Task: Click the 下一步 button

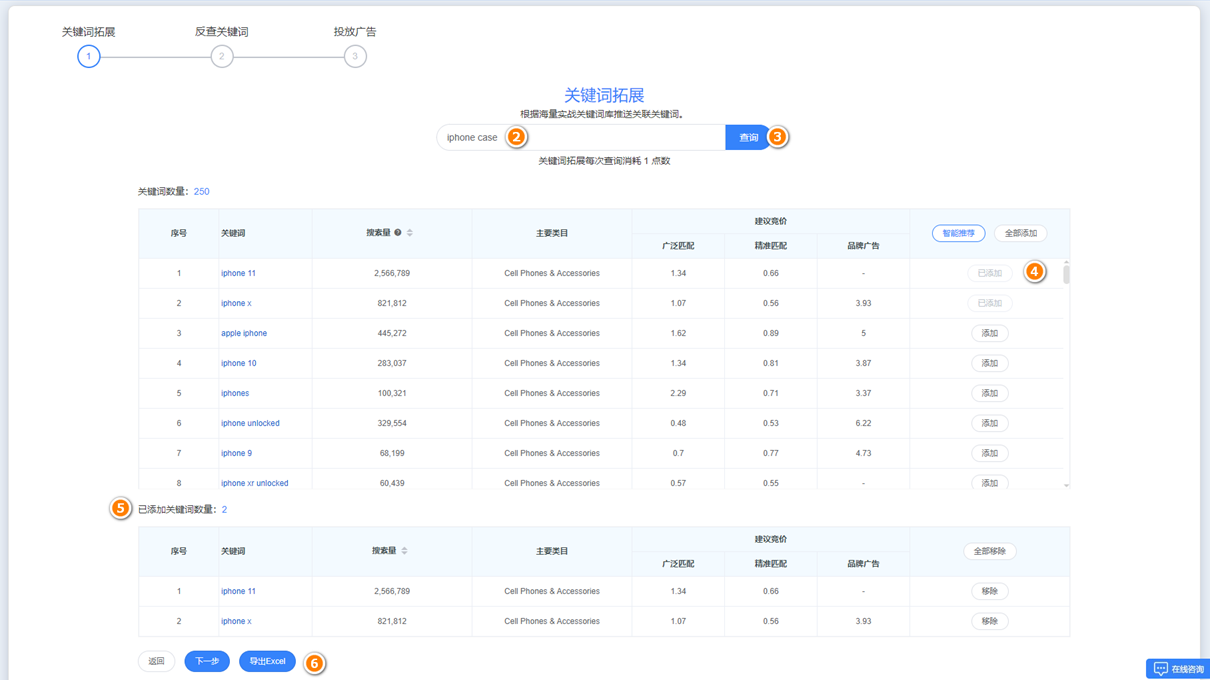Action: tap(207, 661)
